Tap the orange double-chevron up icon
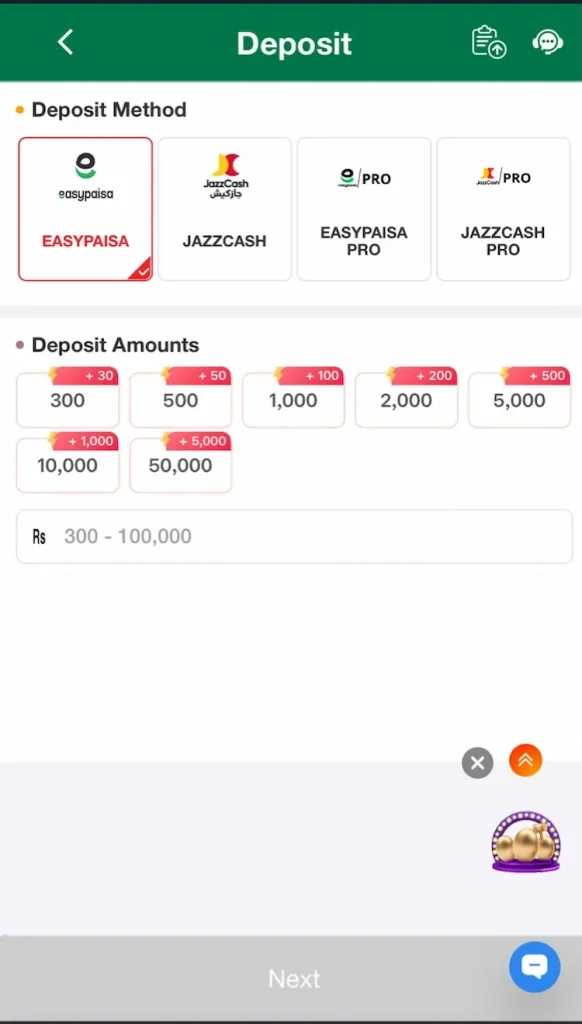The height and width of the screenshot is (1024, 582). (x=526, y=760)
